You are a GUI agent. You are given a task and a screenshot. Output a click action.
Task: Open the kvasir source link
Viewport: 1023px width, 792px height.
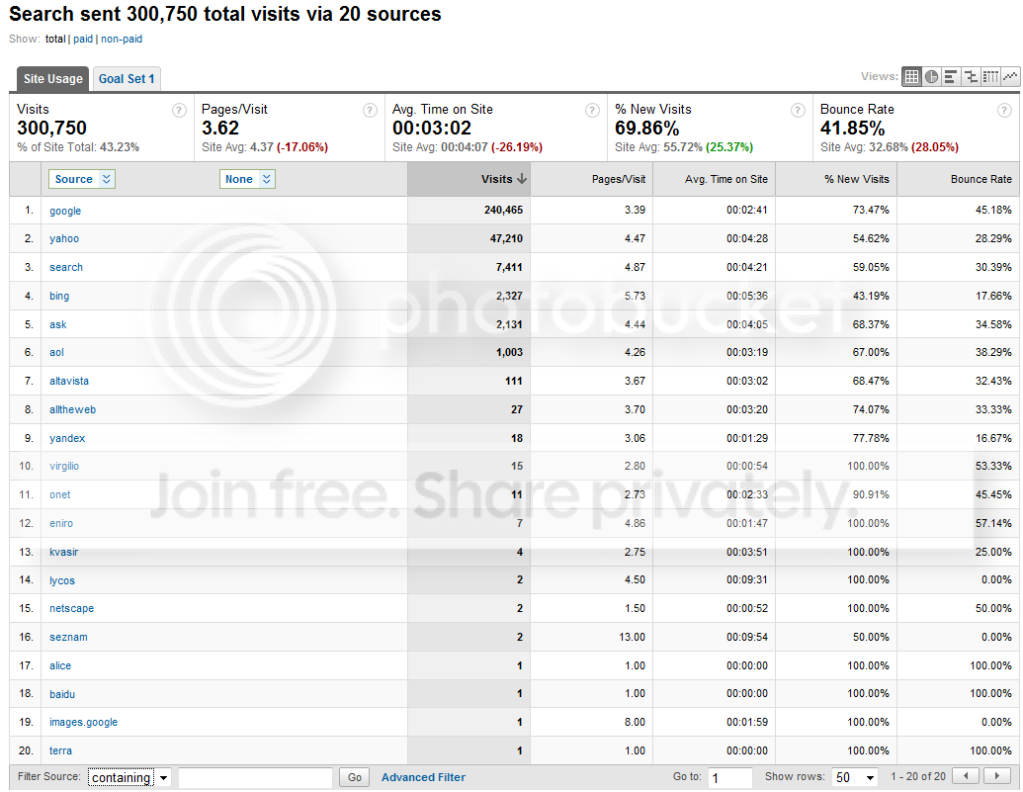point(64,552)
